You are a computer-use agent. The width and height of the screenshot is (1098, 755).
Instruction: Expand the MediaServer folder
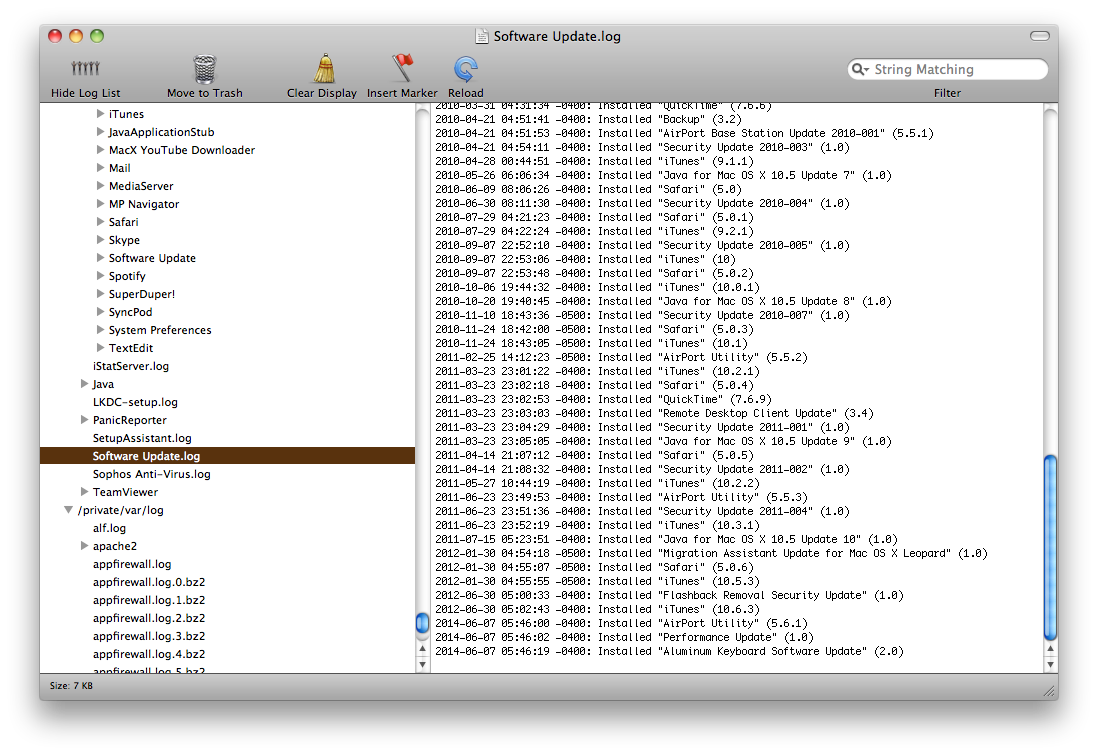tap(100, 186)
